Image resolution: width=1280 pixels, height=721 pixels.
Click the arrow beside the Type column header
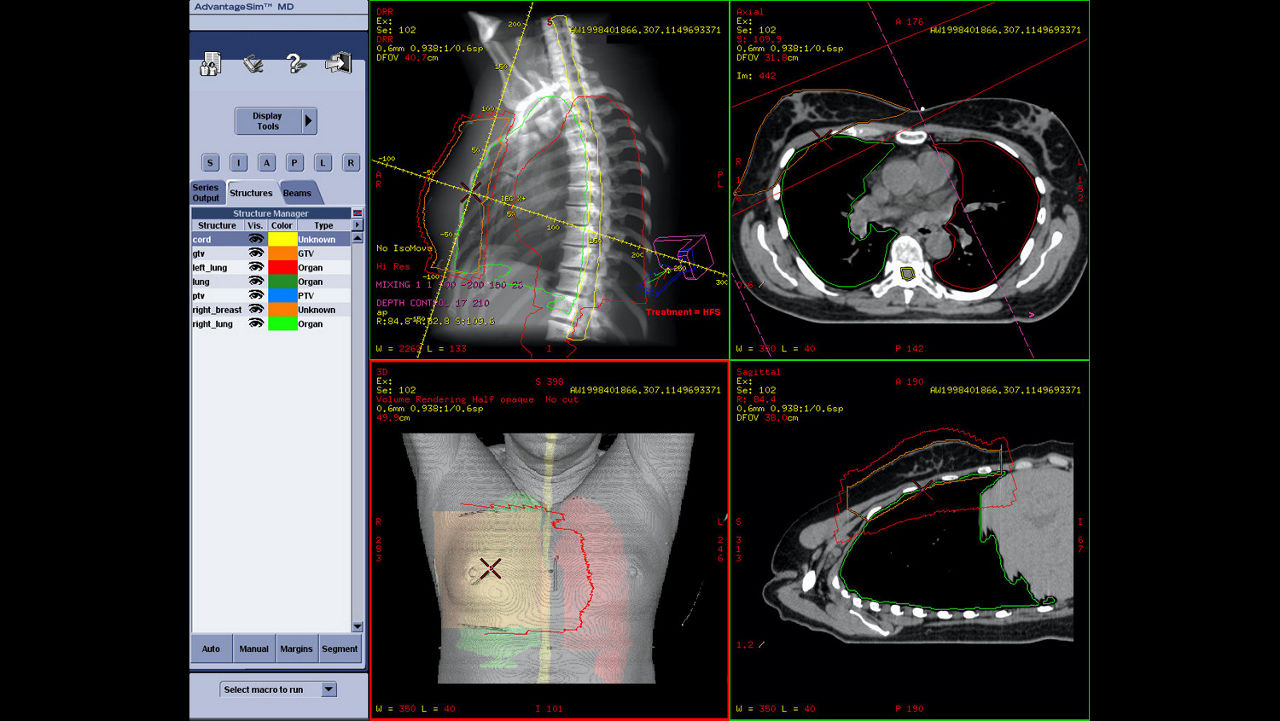tap(358, 226)
